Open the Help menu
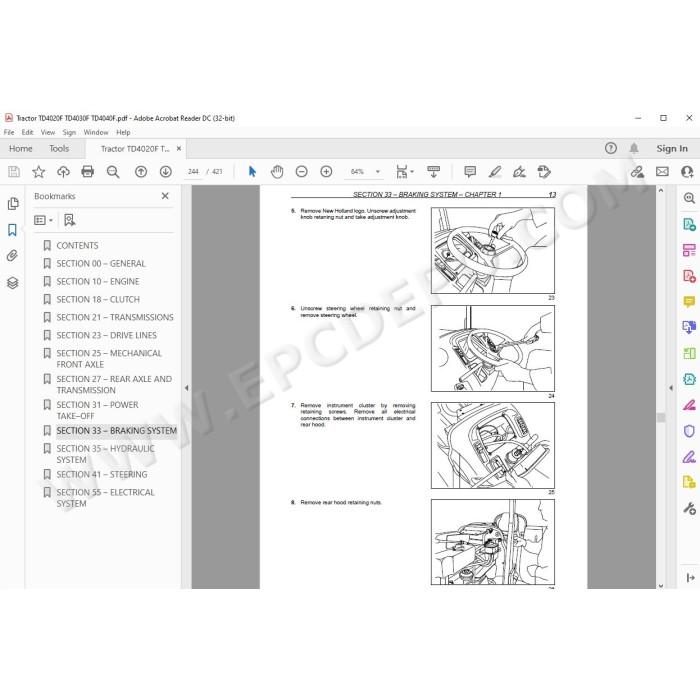The width and height of the screenshot is (700, 700). [123, 133]
